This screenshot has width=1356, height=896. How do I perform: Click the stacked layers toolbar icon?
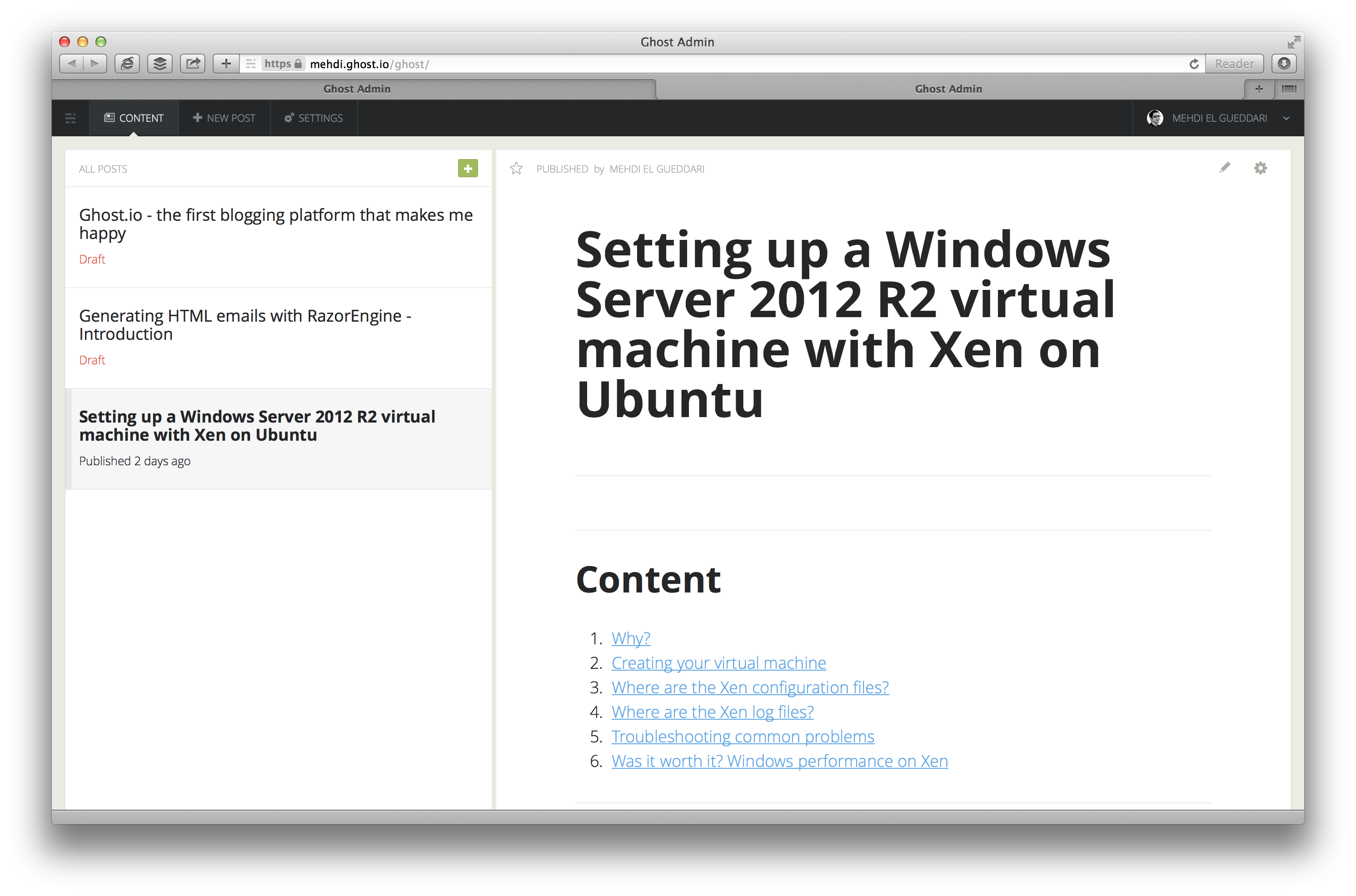160,64
